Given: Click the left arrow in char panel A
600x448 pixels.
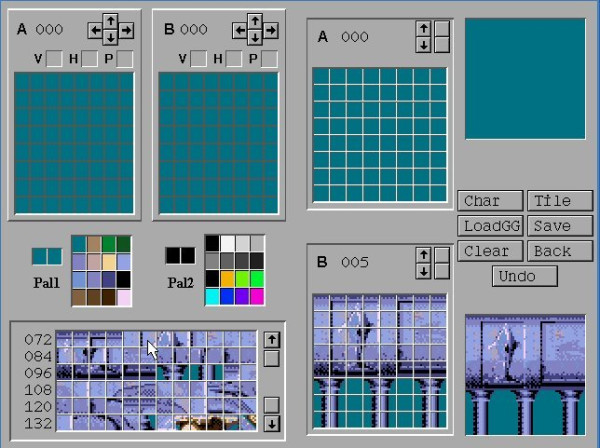Looking at the screenshot, I should (96, 30).
